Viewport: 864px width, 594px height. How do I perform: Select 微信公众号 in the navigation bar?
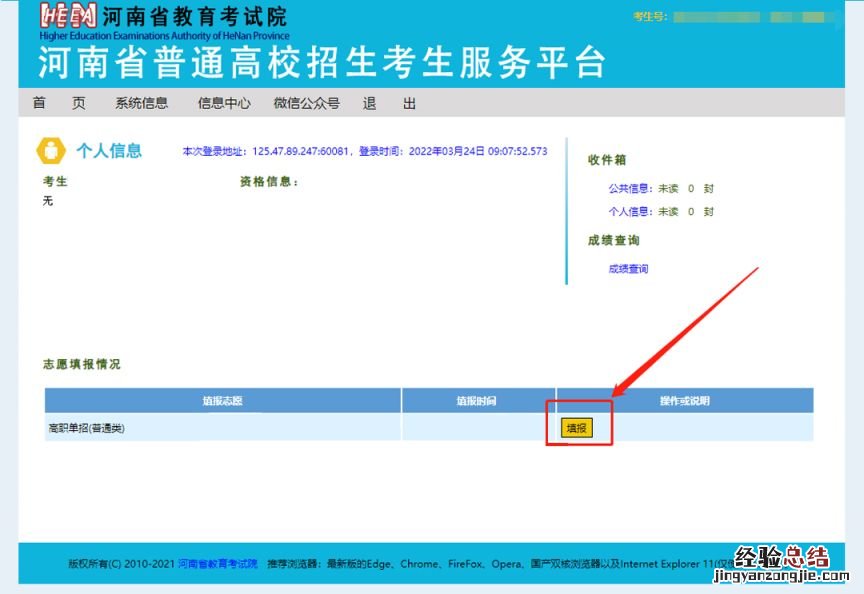[306, 103]
